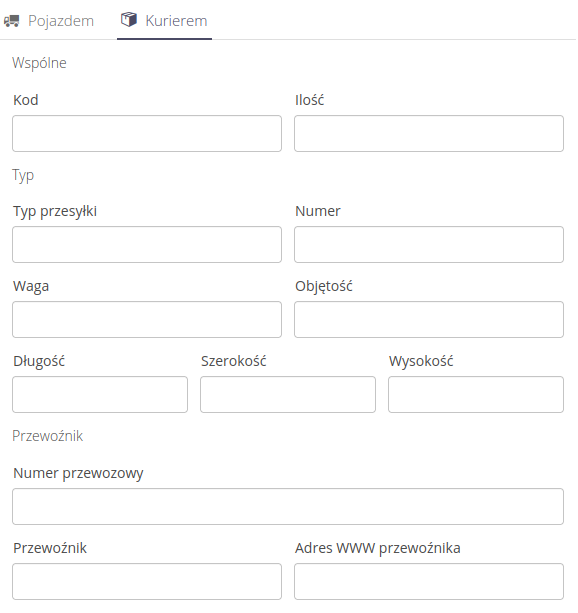Click the Numer przewozowy field
The height and width of the screenshot is (613, 578).
point(288,506)
